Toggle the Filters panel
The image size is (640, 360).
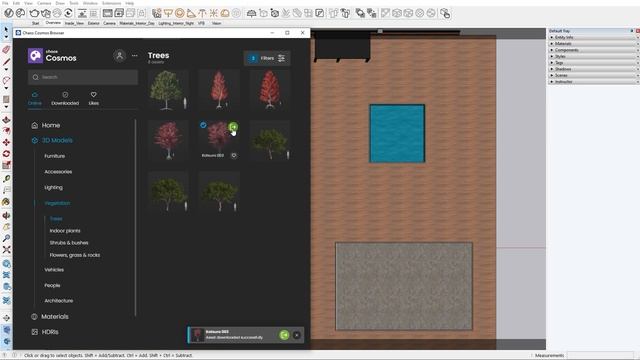click(267, 58)
